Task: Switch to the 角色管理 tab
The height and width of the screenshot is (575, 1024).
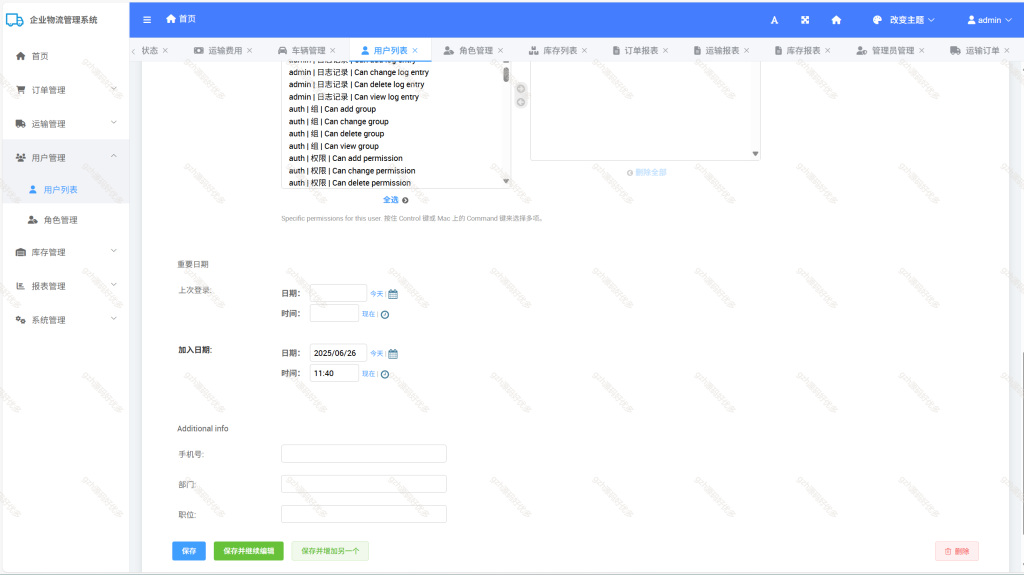Action: point(475,50)
